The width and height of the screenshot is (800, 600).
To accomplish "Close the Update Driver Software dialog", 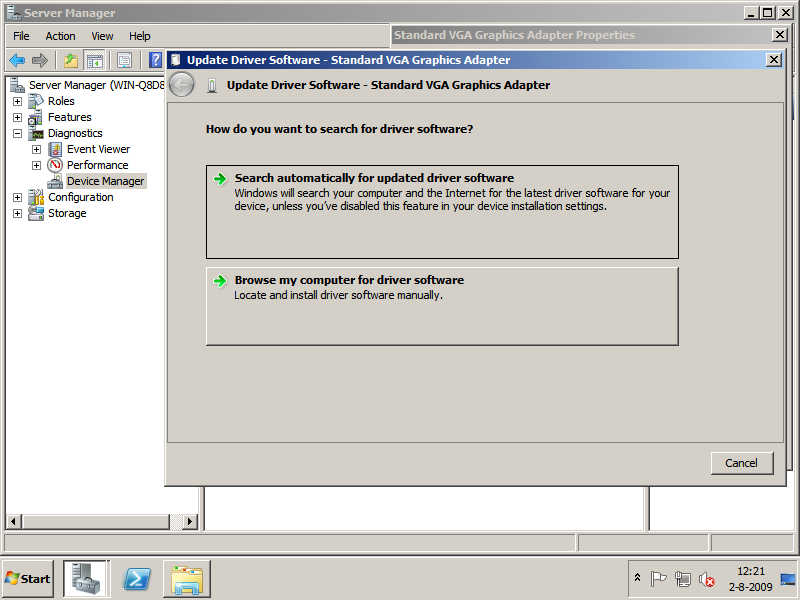I will pyautogui.click(x=774, y=60).
